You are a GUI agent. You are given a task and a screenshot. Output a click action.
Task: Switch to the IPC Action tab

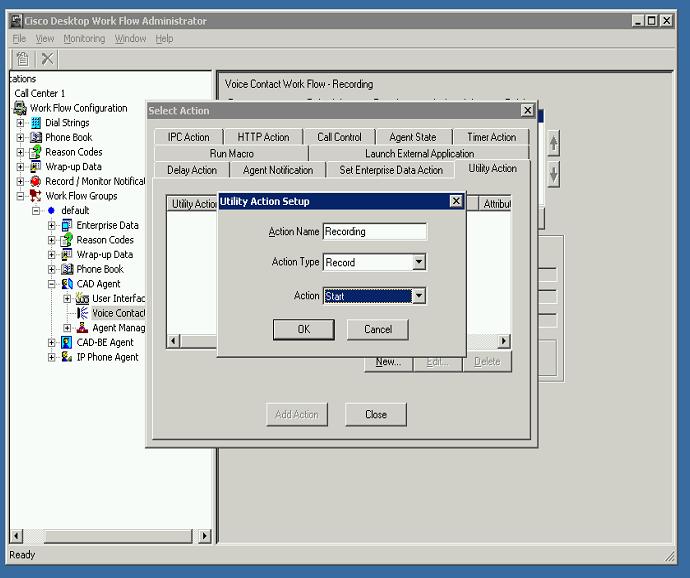188,137
